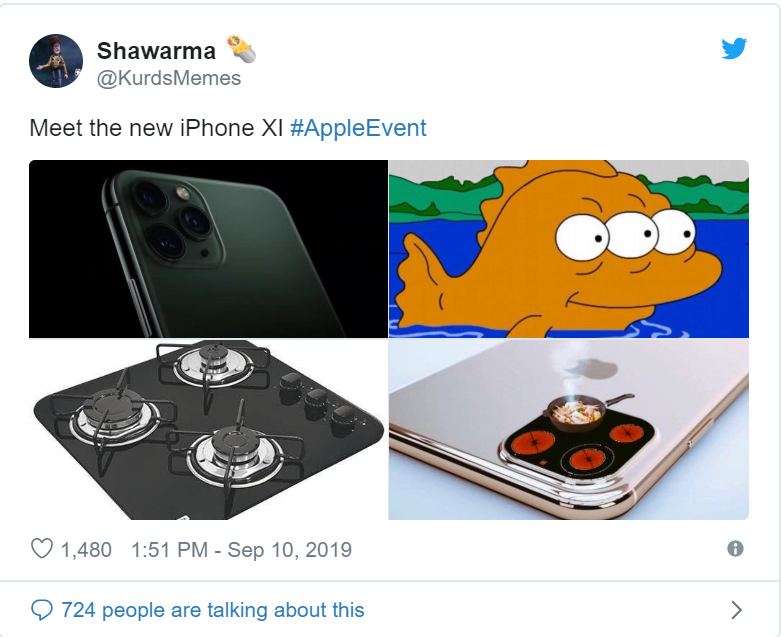
Task: Open the green iPhone camera photo
Action: tap(208, 249)
